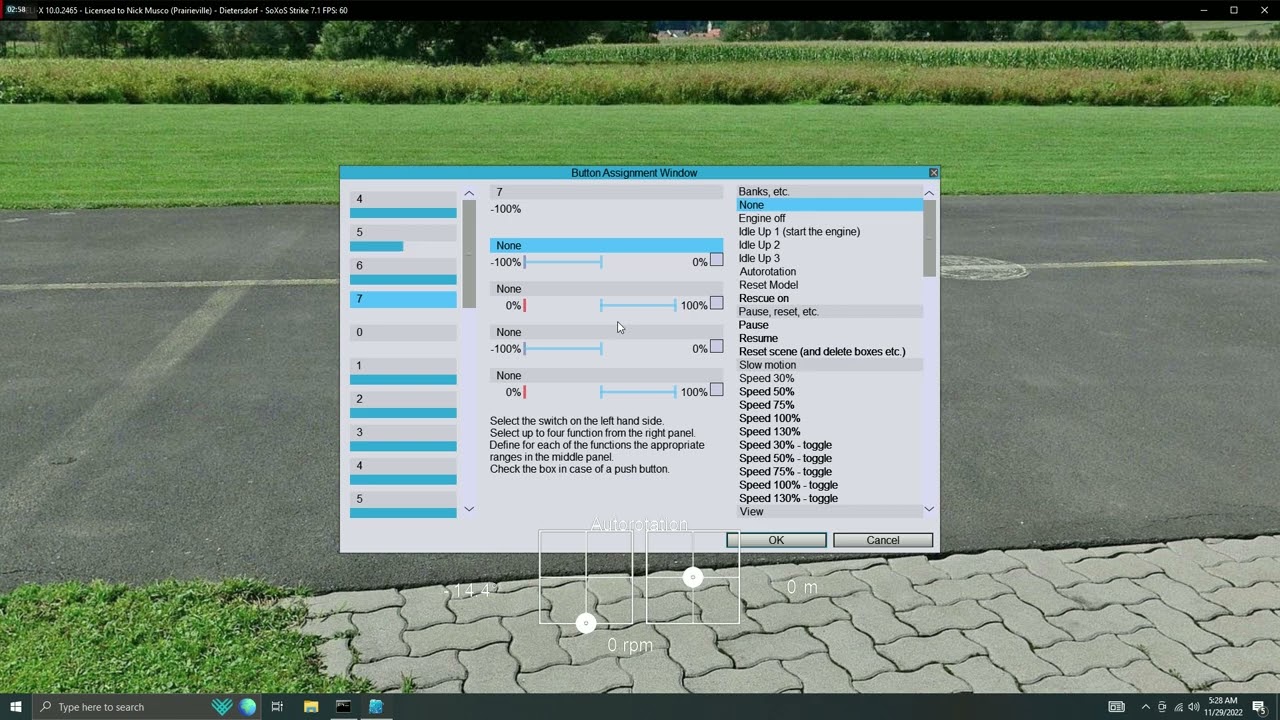The height and width of the screenshot is (720, 1280).
Task: Open the blue simulator app taskbar icon
Action: coord(375,707)
